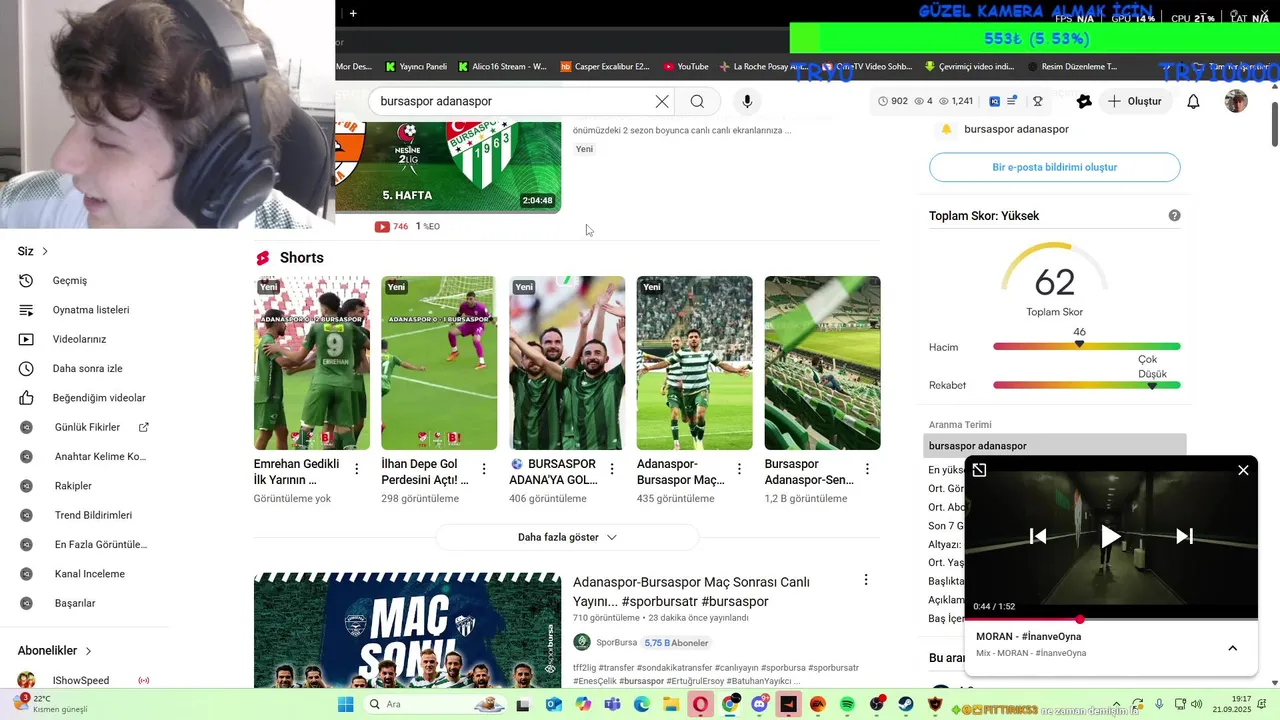Open Adanaspor-Bursaspor Maç Sonrası video title

coord(691,591)
